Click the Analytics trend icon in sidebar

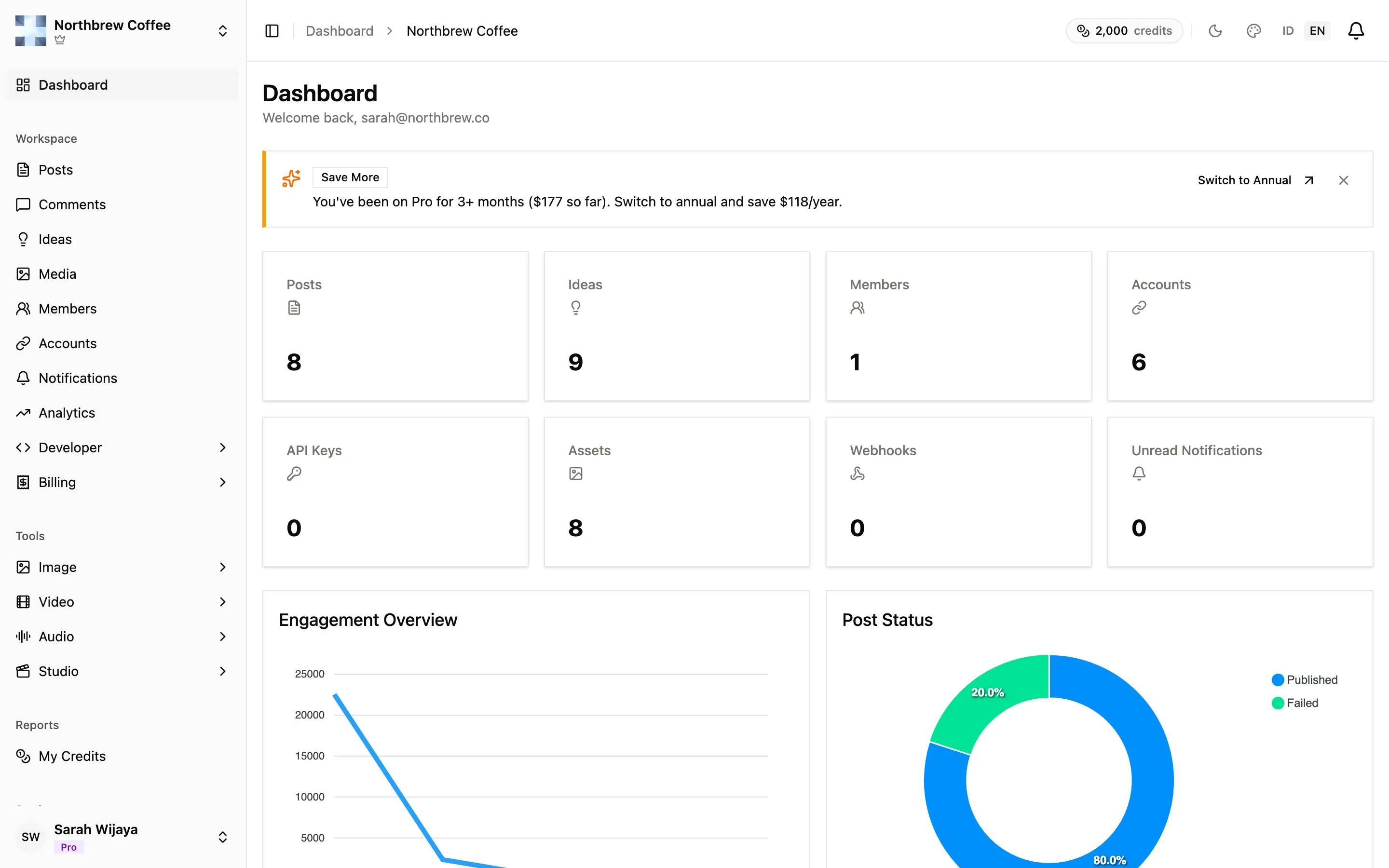[x=23, y=413]
